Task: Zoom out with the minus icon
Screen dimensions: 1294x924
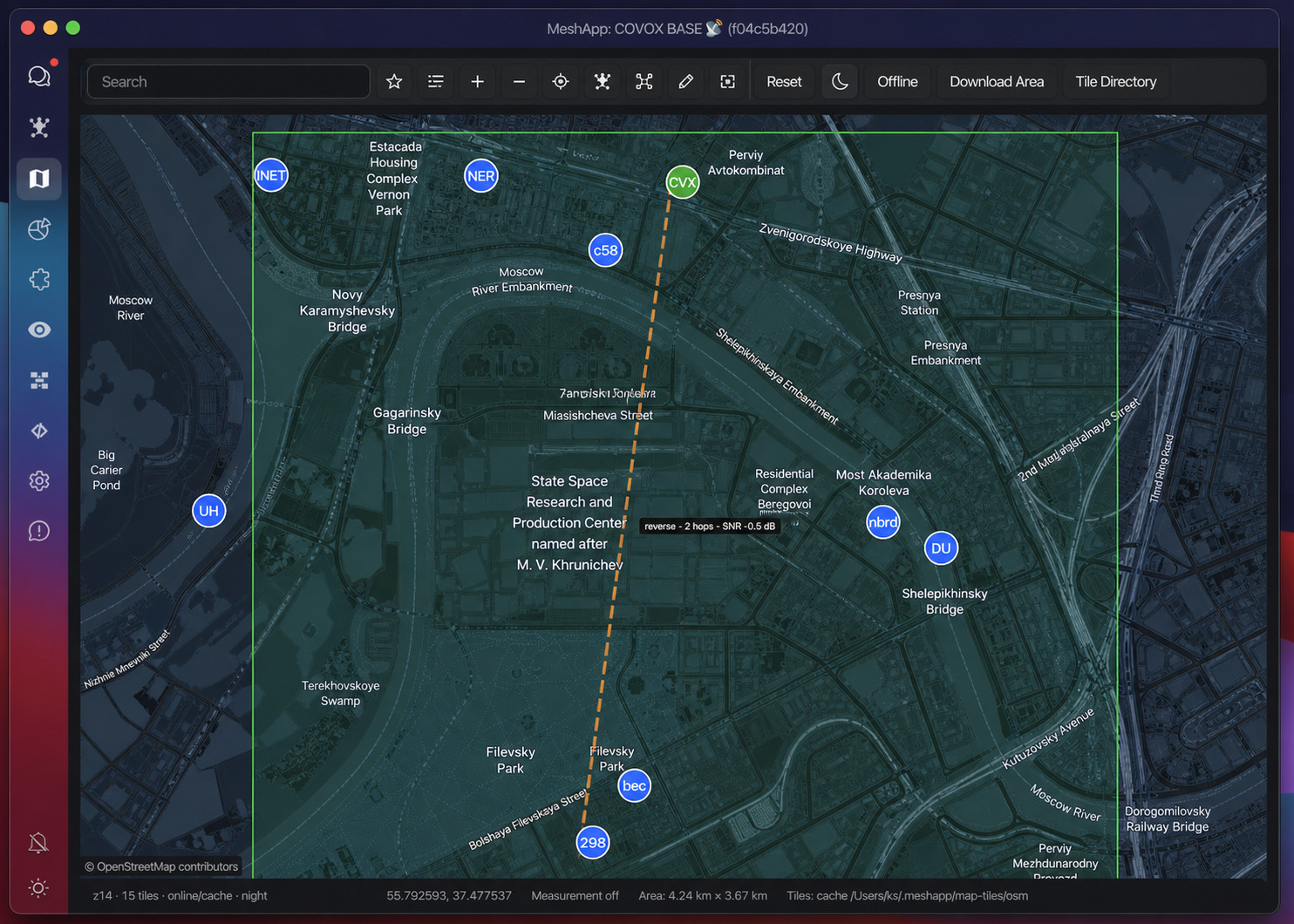Action: (519, 82)
